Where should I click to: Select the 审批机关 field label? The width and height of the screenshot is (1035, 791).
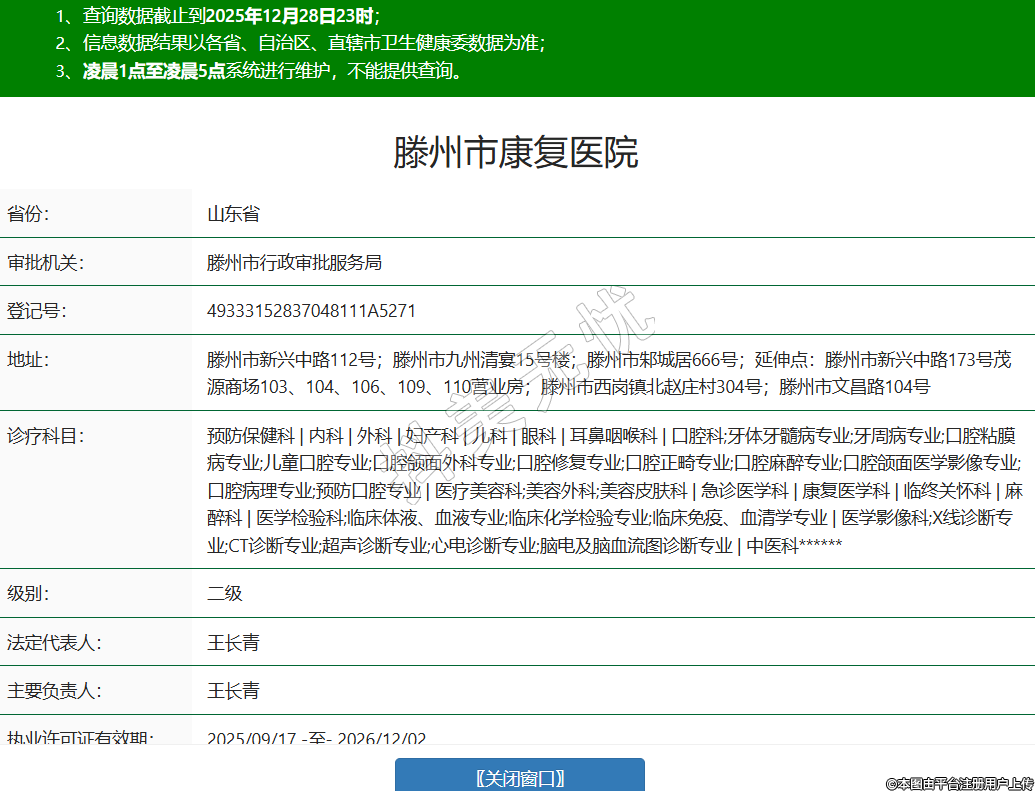pyautogui.click(x=45, y=263)
